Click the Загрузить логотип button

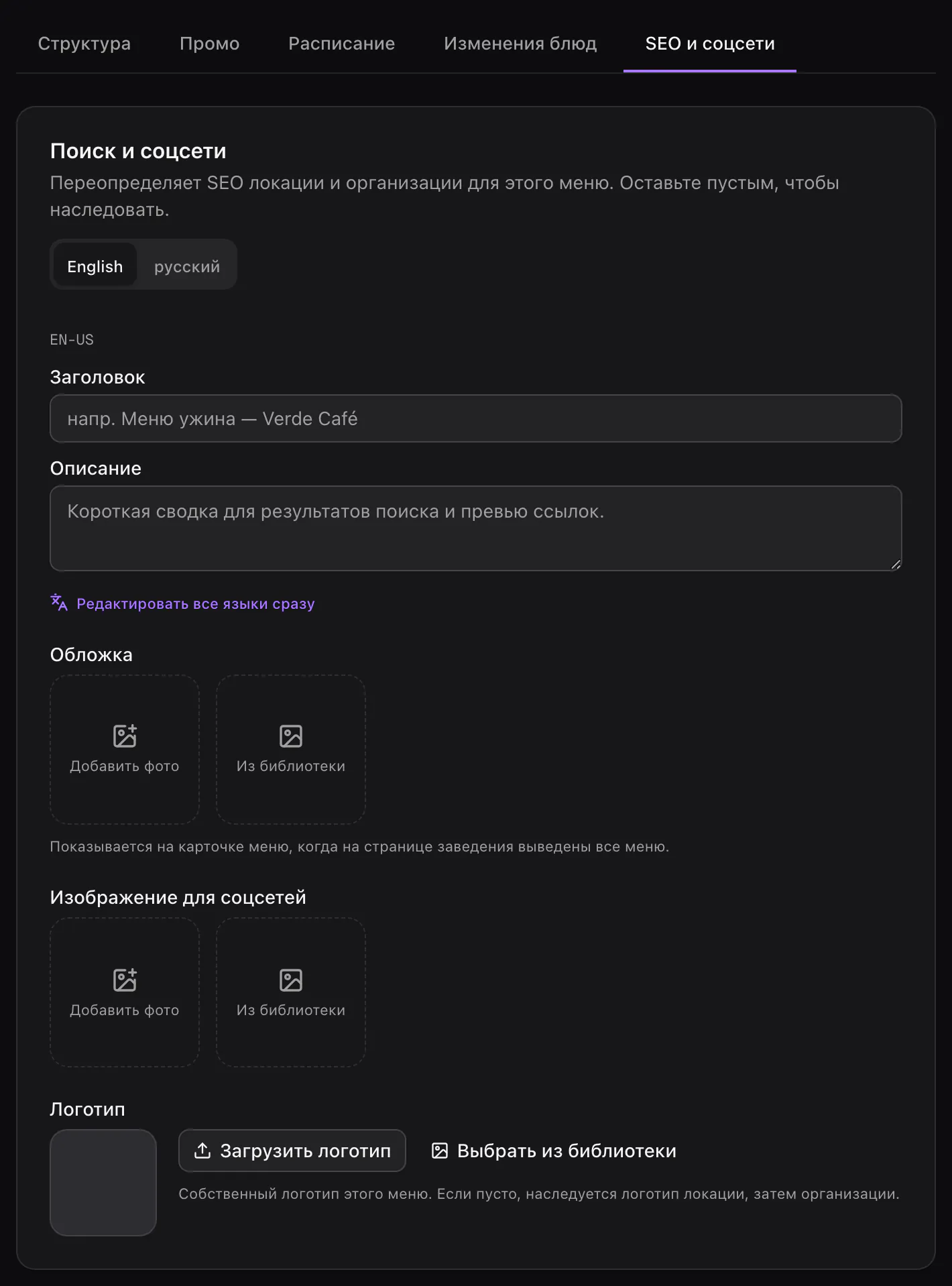pos(292,1151)
